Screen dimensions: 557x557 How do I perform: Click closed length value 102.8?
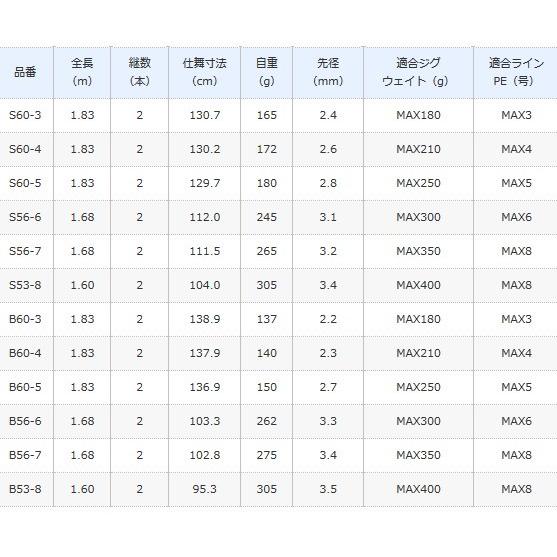[x=205, y=455]
